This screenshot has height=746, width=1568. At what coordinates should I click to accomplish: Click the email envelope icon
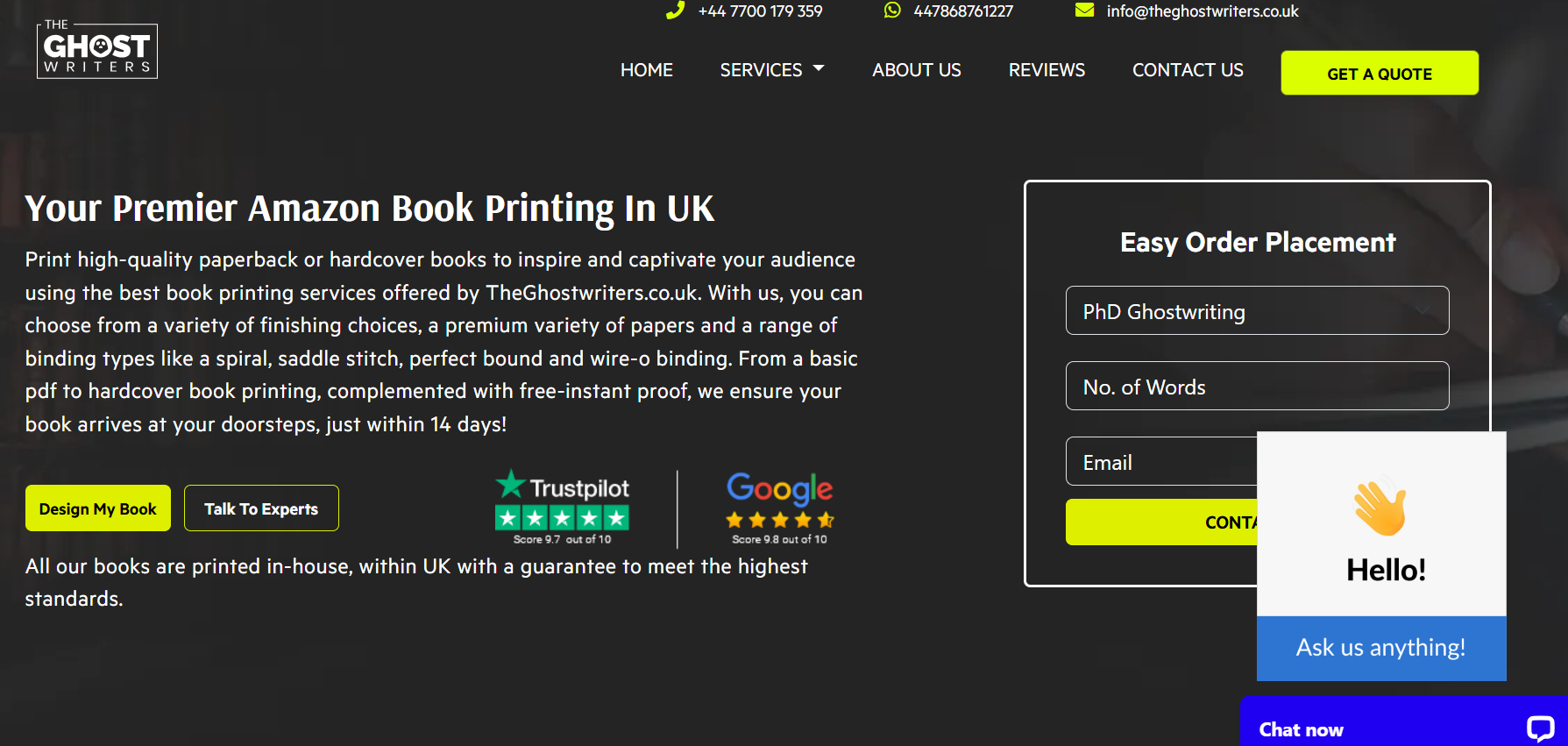pyautogui.click(x=1084, y=11)
